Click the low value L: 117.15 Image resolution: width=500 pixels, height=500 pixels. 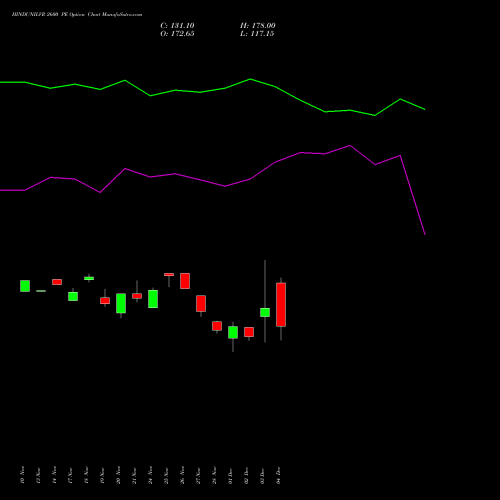coord(257,34)
